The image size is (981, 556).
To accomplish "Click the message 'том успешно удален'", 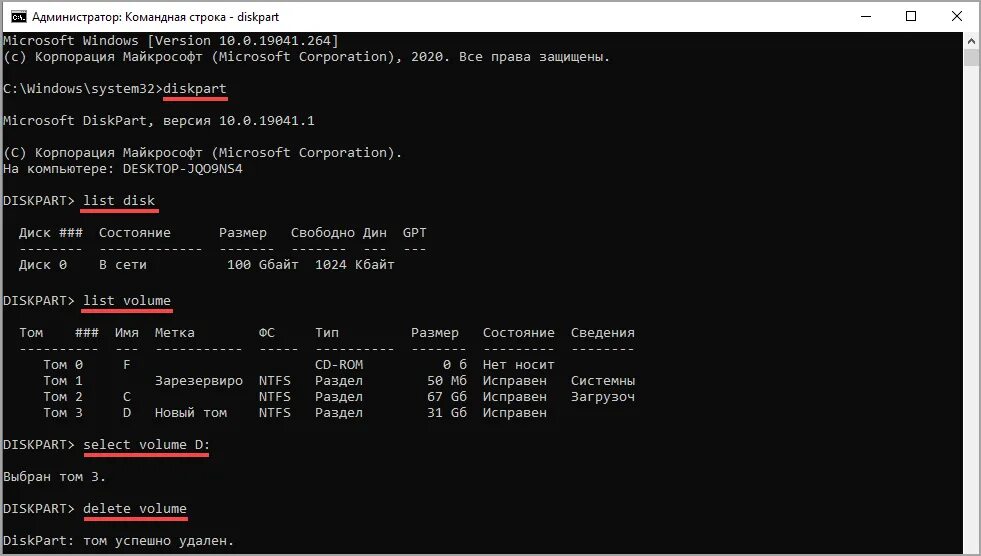I will (158, 540).
